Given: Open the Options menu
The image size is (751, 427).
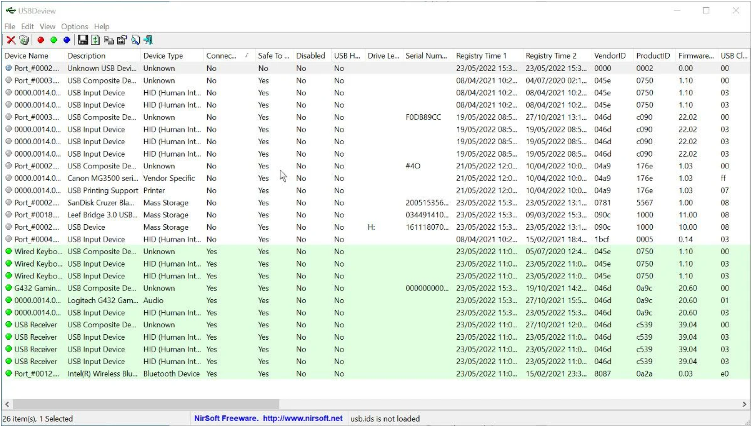Looking at the screenshot, I should (74, 26).
